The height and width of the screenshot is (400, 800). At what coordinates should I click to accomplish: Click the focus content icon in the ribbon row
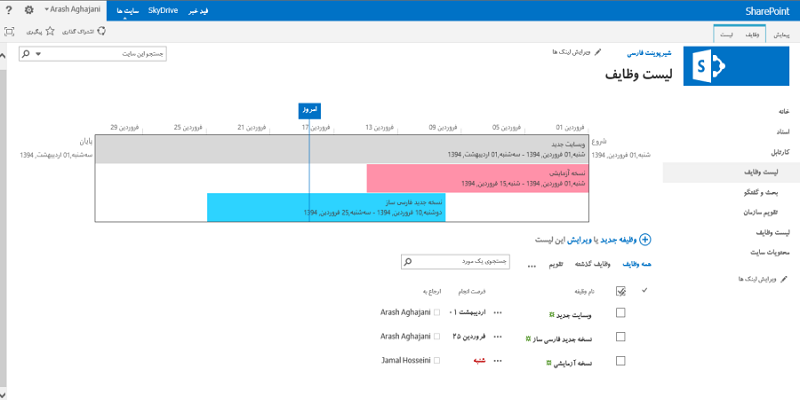pos(9,32)
